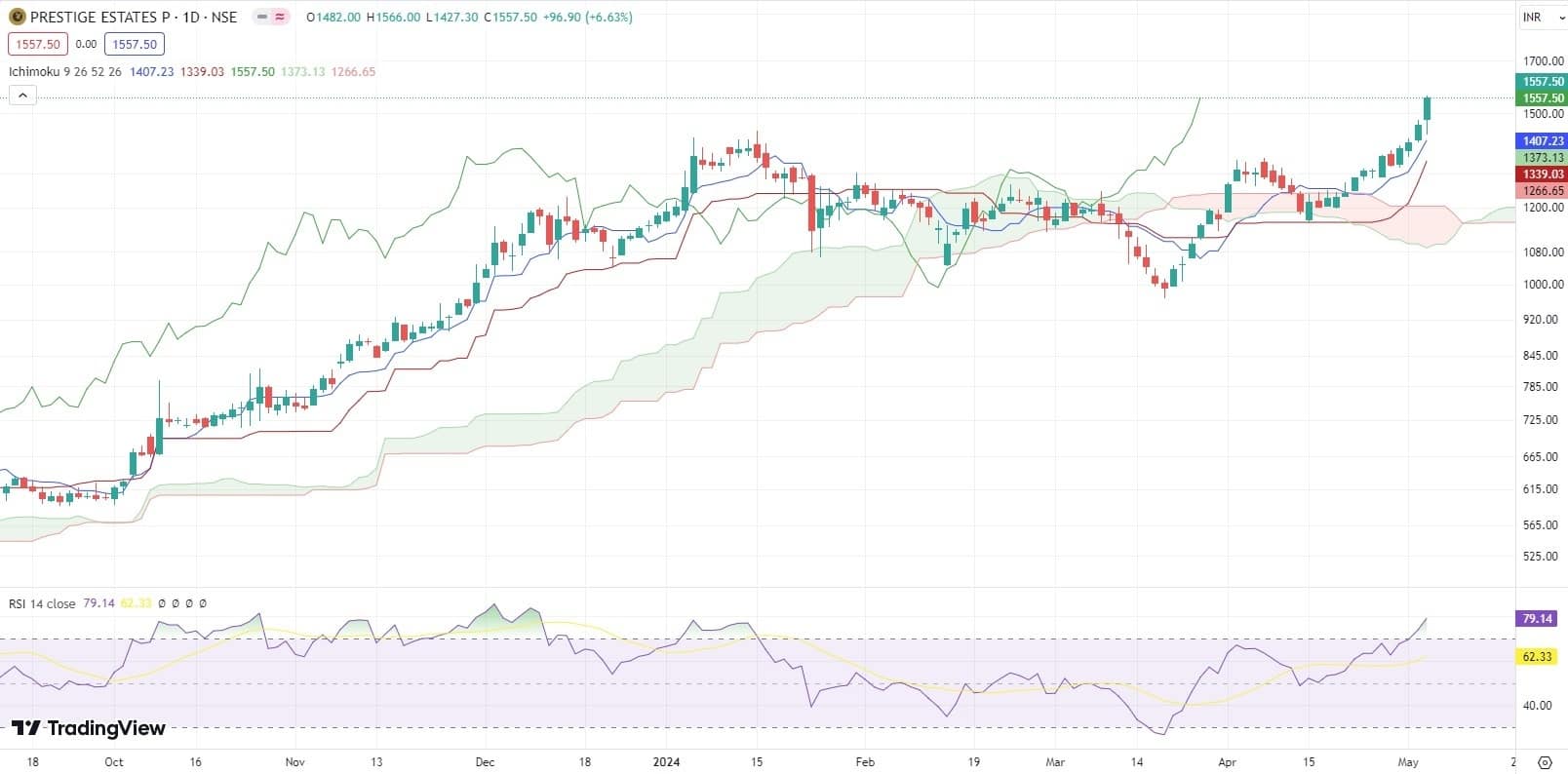This screenshot has height=774, width=1568.
Task: Select the RSI 14 close legend
Action: (42, 603)
